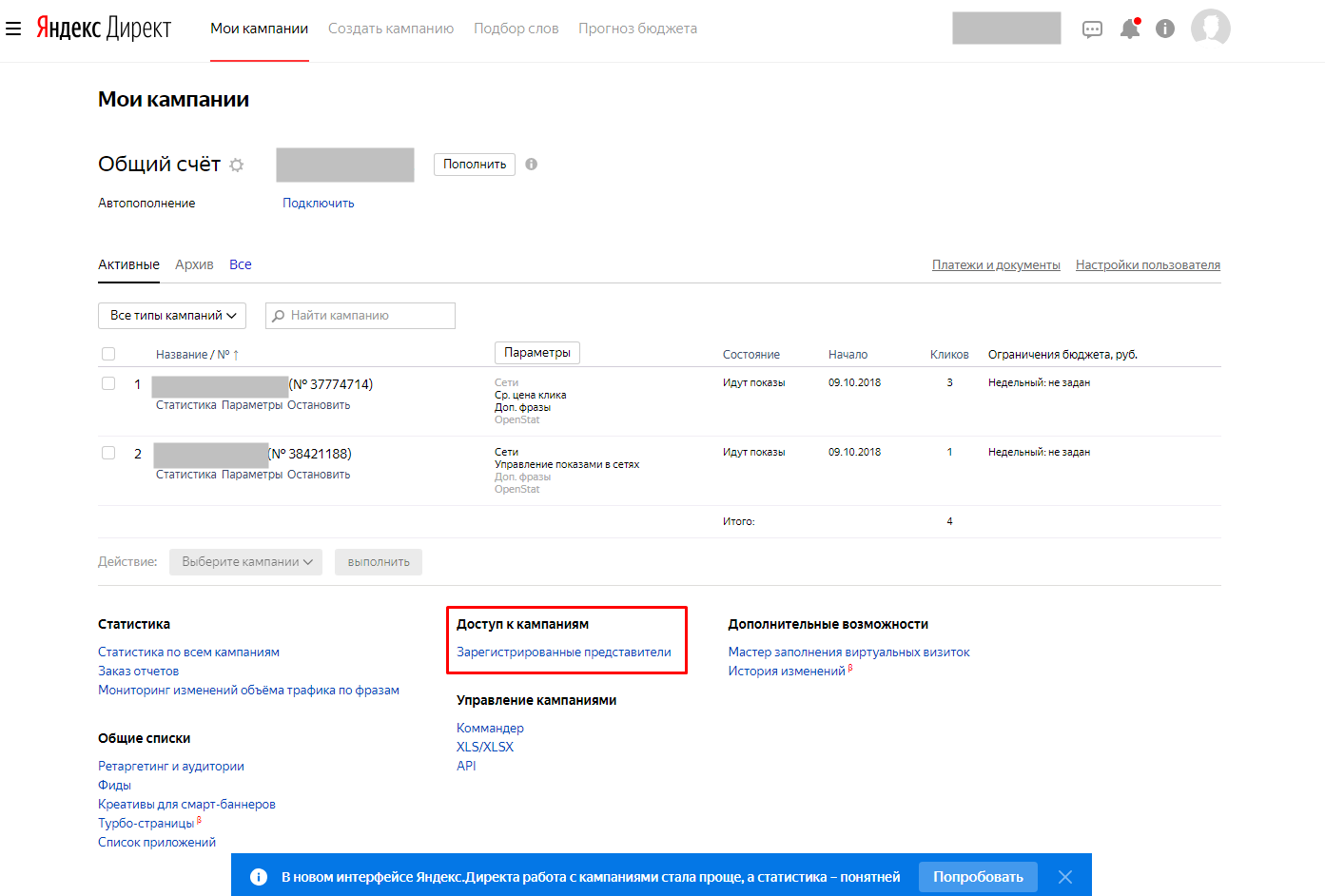Open Создать кампанию tab
The height and width of the screenshot is (896, 1325).
[x=391, y=29]
